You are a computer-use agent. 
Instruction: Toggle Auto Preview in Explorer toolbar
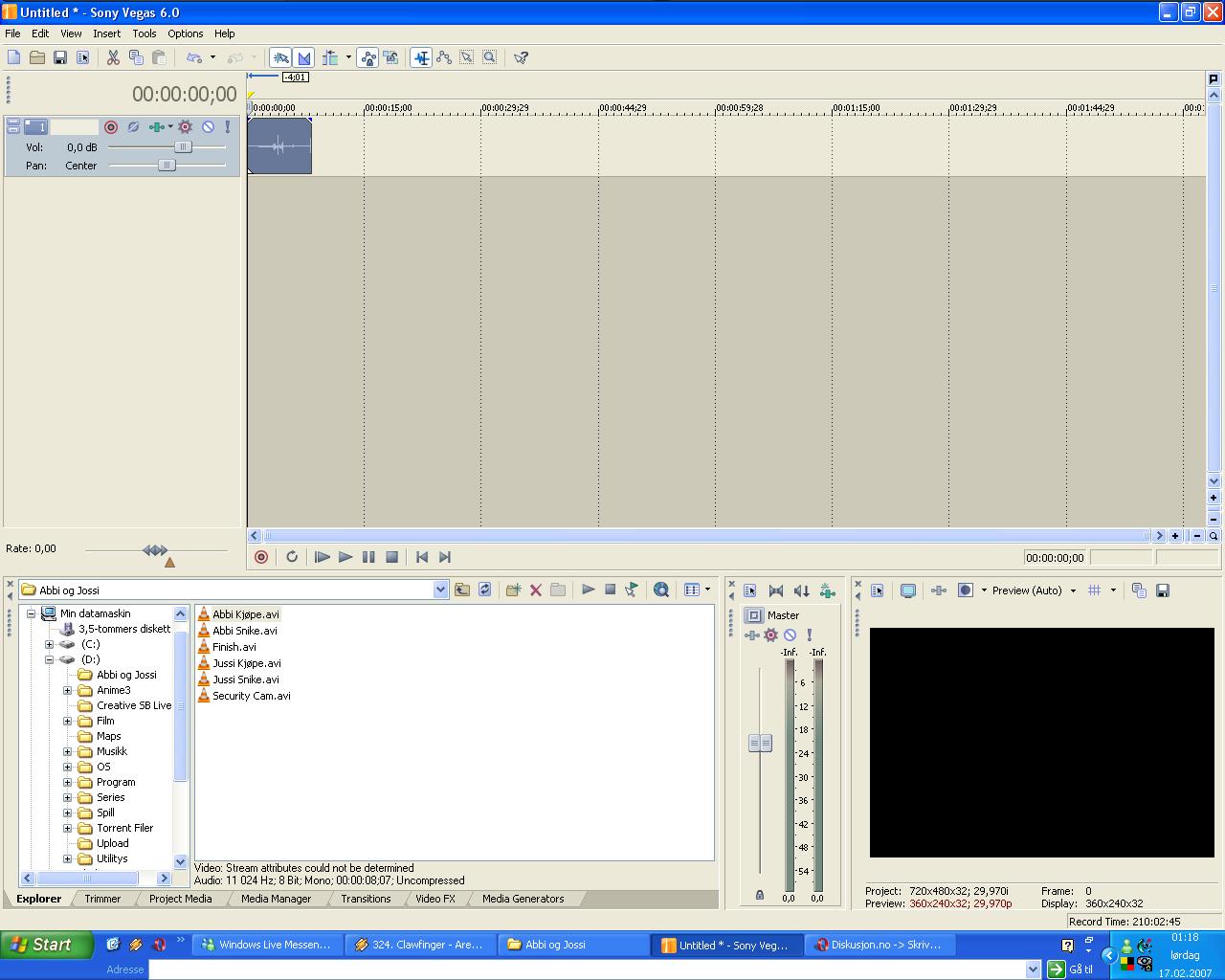click(x=632, y=590)
